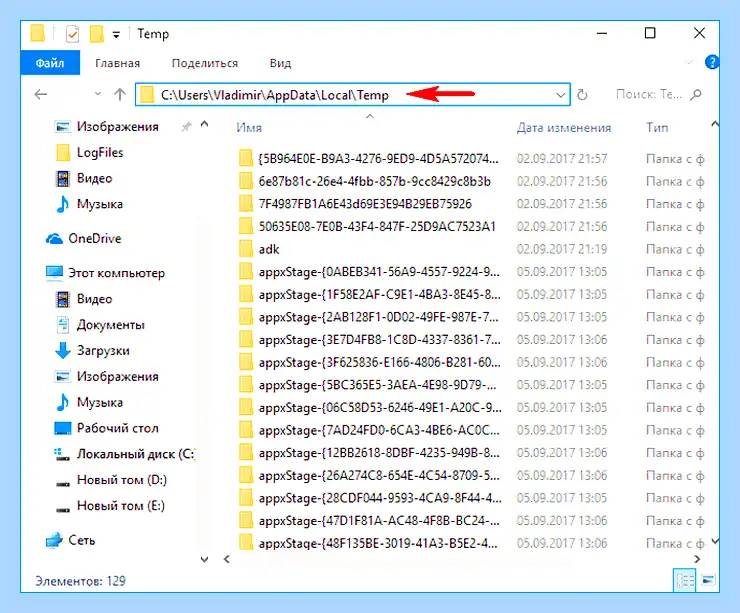740x613 pixels.
Task: Open Help with the question mark icon
Action: 712,62
